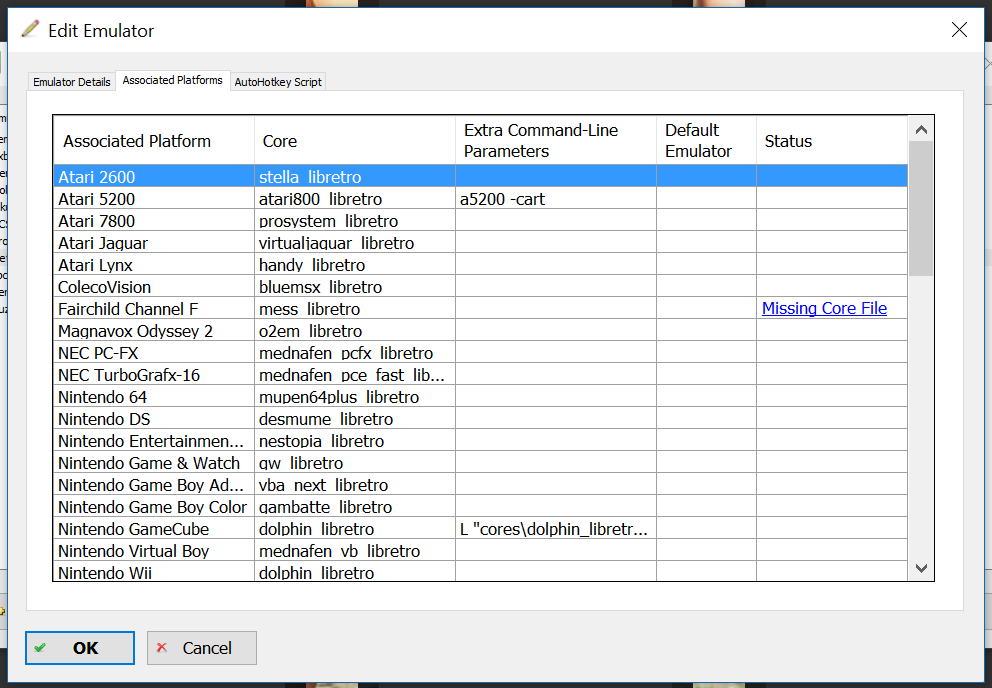Click the scroll down arrow in the platforms table
Image resolution: width=992 pixels, height=688 pixels.
(x=921, y=568)
